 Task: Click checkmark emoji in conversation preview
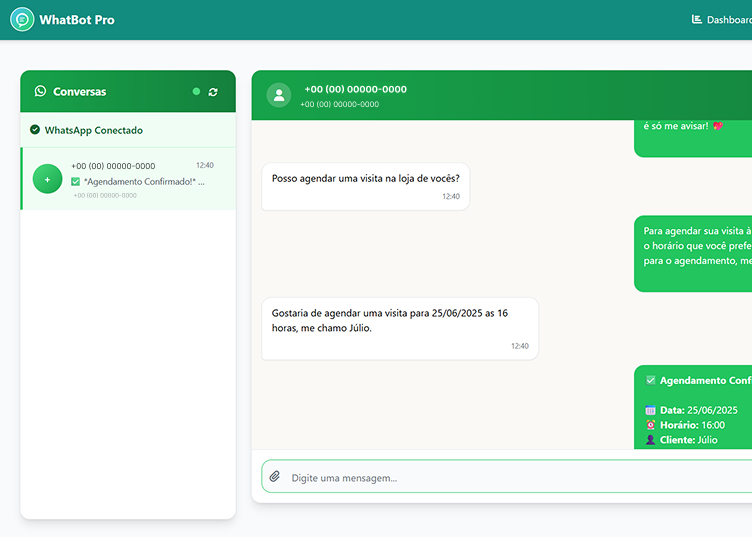[x=75, y=182]
